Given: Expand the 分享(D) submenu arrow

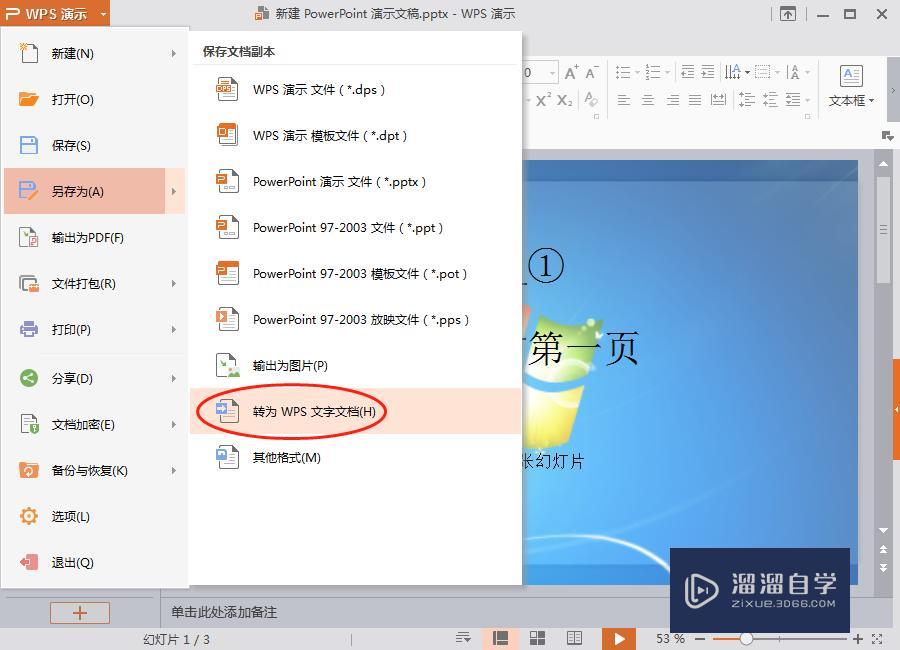Looking at the screenshot, I should [173, 378].
